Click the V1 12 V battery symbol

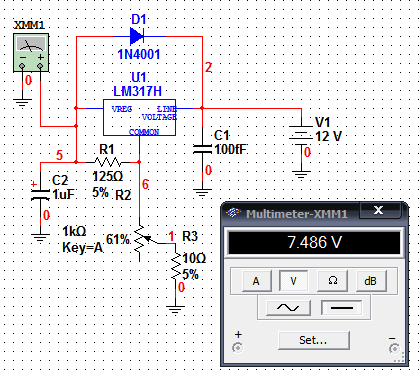301,136
